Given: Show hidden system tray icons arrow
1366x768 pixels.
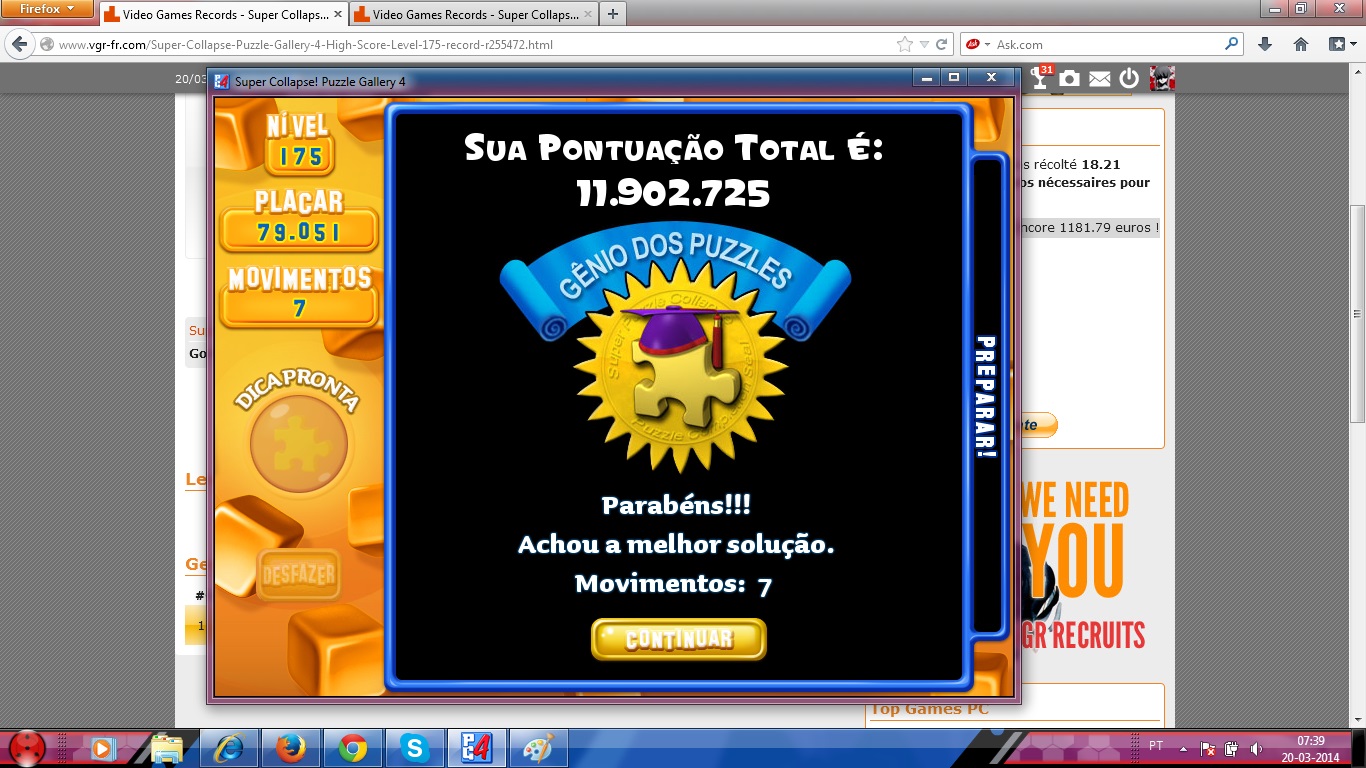Looking at the screenshot, I should click(x=1184, y=748).
